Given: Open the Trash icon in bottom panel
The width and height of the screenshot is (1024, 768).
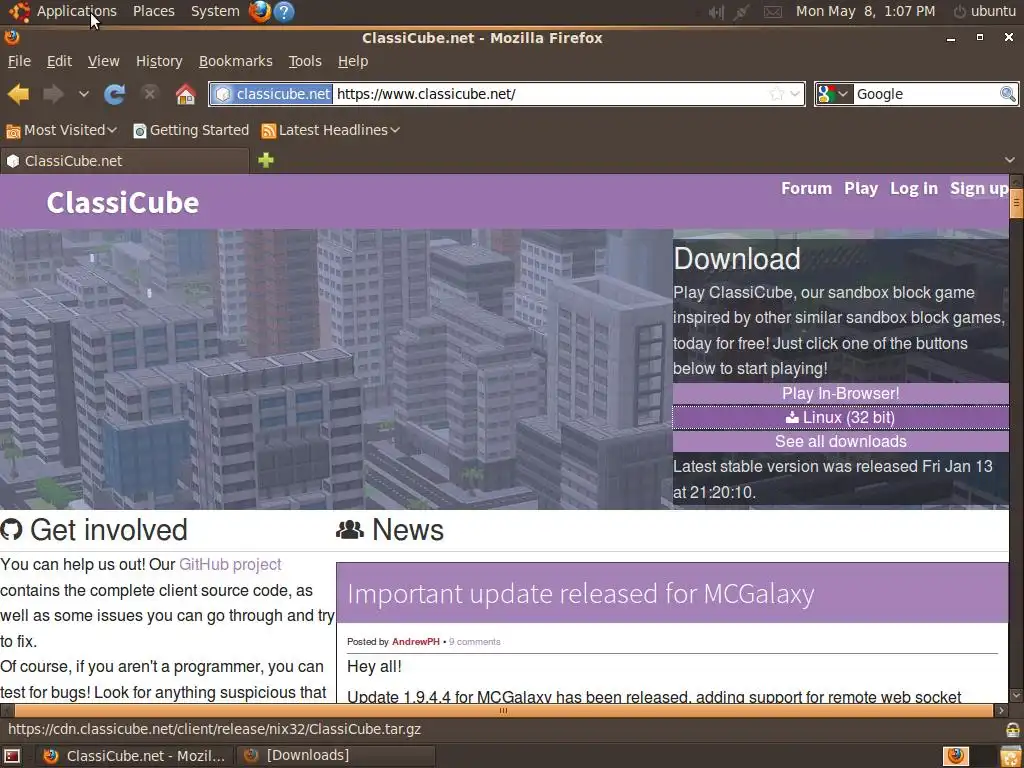Looking at the screenshot, I should 1011,756.
